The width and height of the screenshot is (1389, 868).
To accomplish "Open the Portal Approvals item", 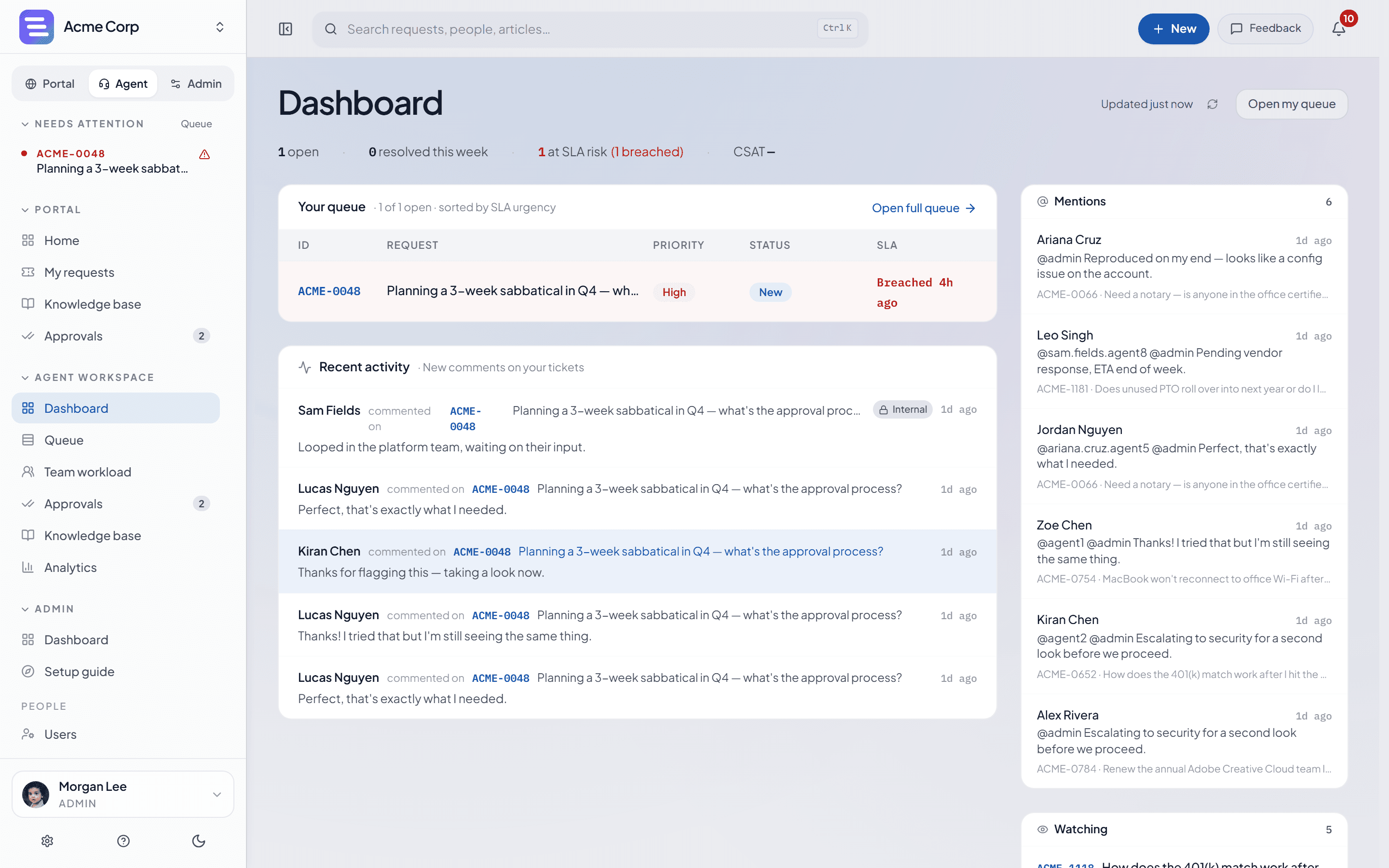I will click(115, 336).
